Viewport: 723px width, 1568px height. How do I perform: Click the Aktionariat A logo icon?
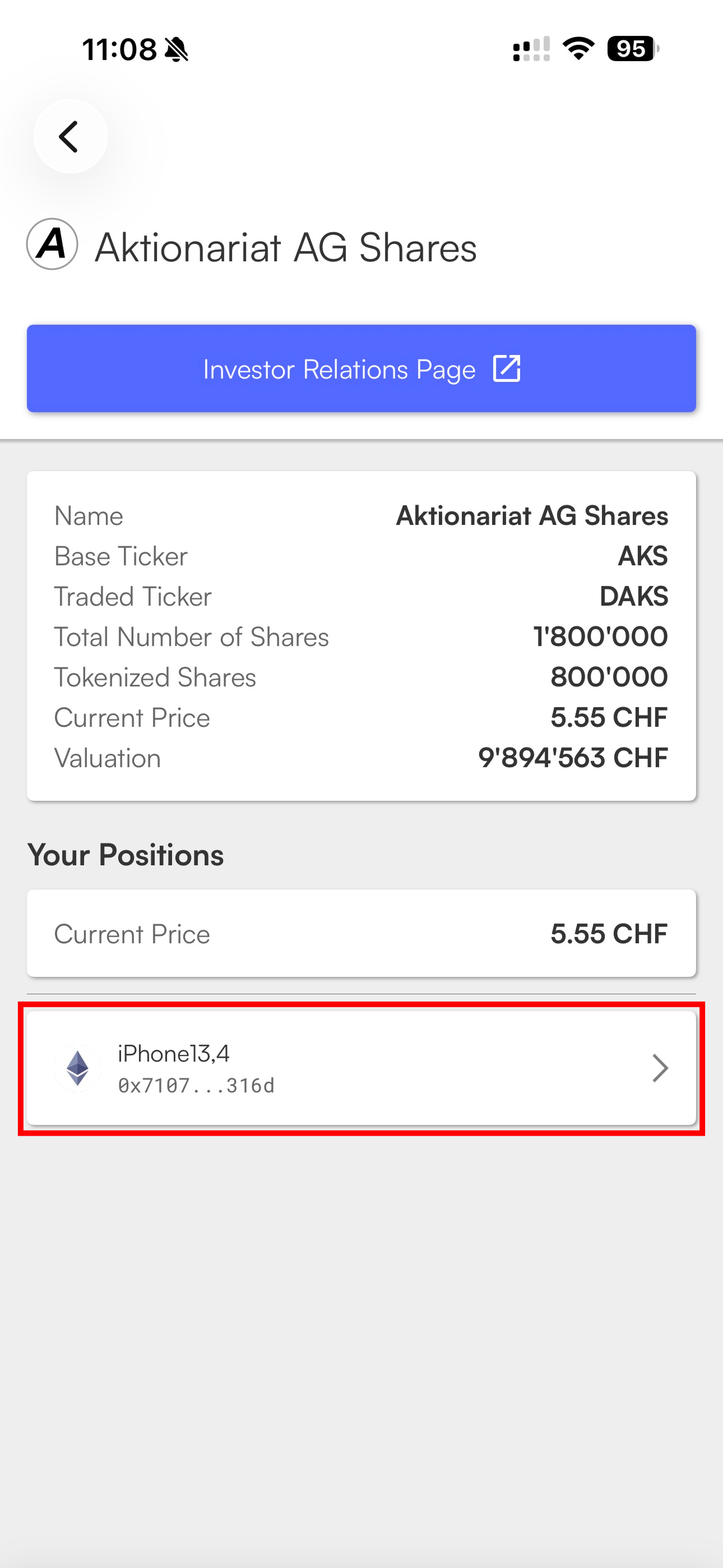pos(52,244)
